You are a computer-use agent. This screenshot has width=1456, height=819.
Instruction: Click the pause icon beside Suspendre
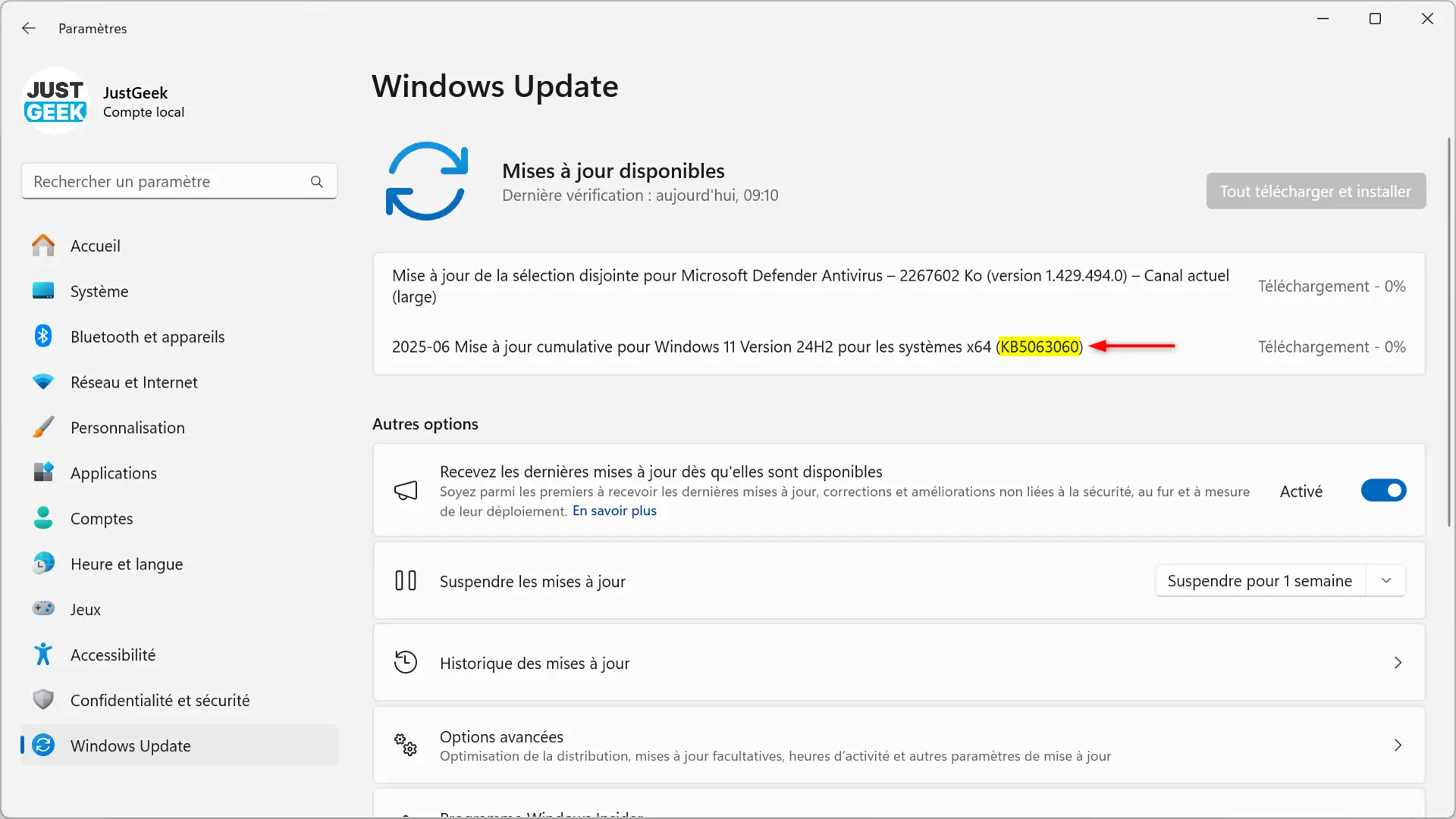click(406, 581)
